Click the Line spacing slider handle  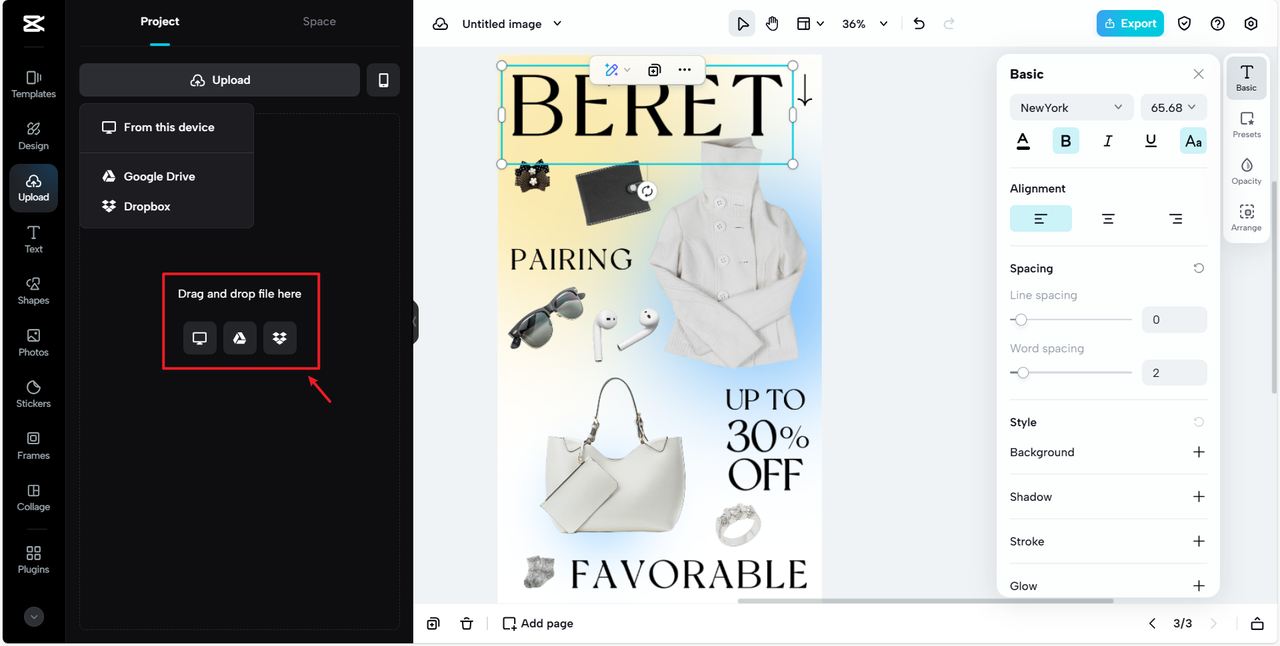1020,320
